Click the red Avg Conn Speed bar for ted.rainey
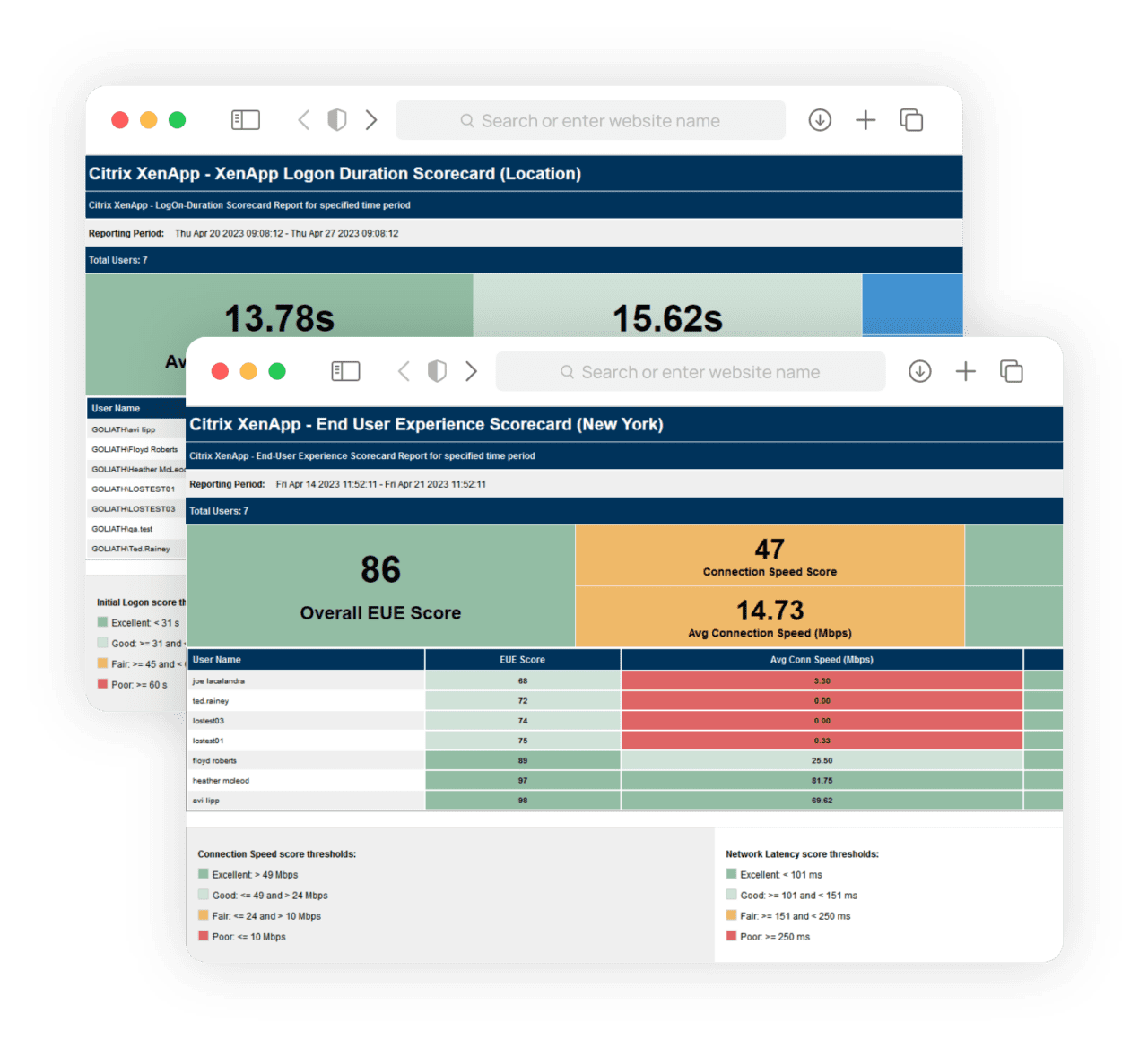1148x1048 pixels. (821, 700)
